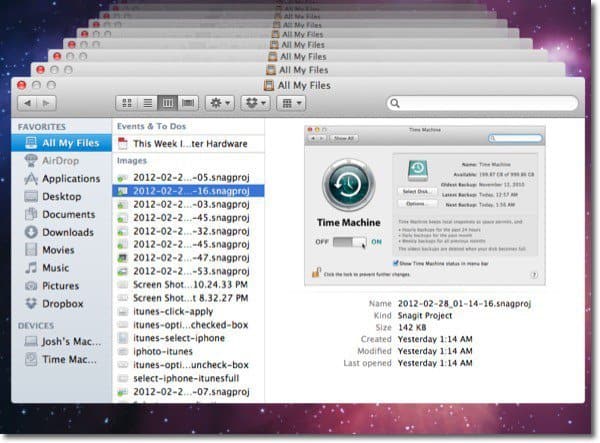Click the All My Files sidebar icon
This screenshot has width=600, height=443.
(31, 143)
